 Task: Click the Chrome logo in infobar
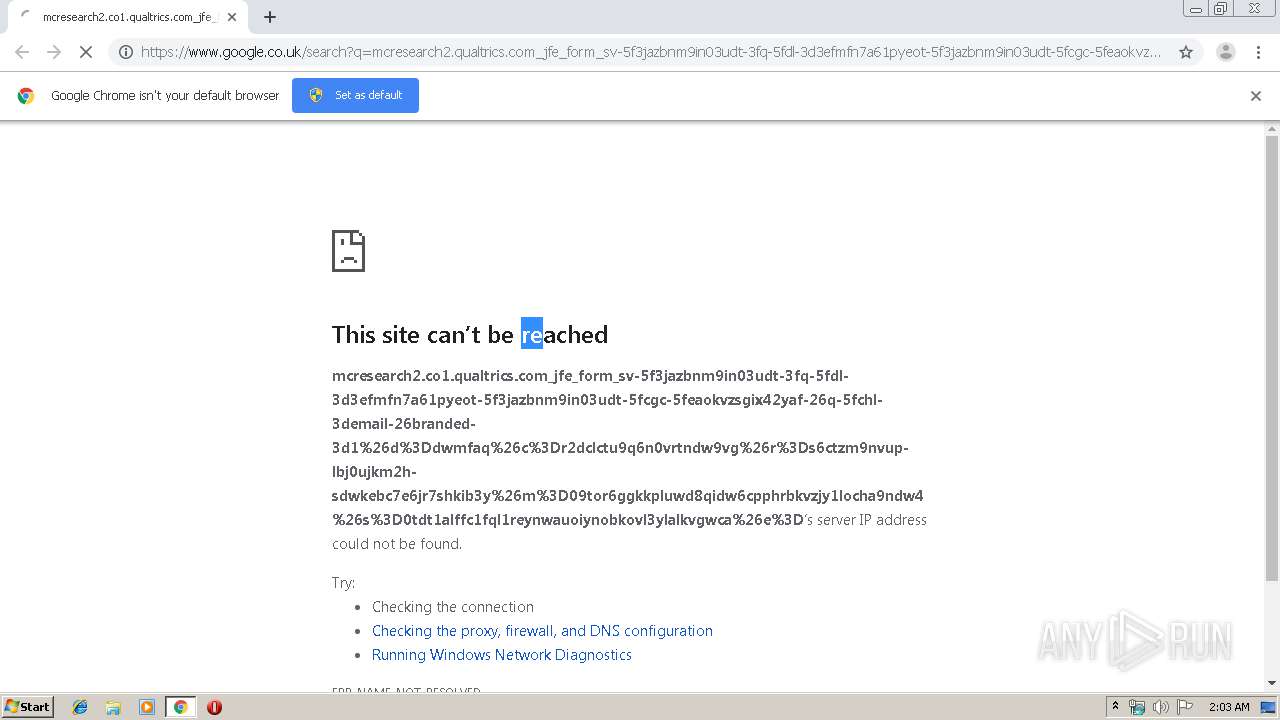[26, 96]
